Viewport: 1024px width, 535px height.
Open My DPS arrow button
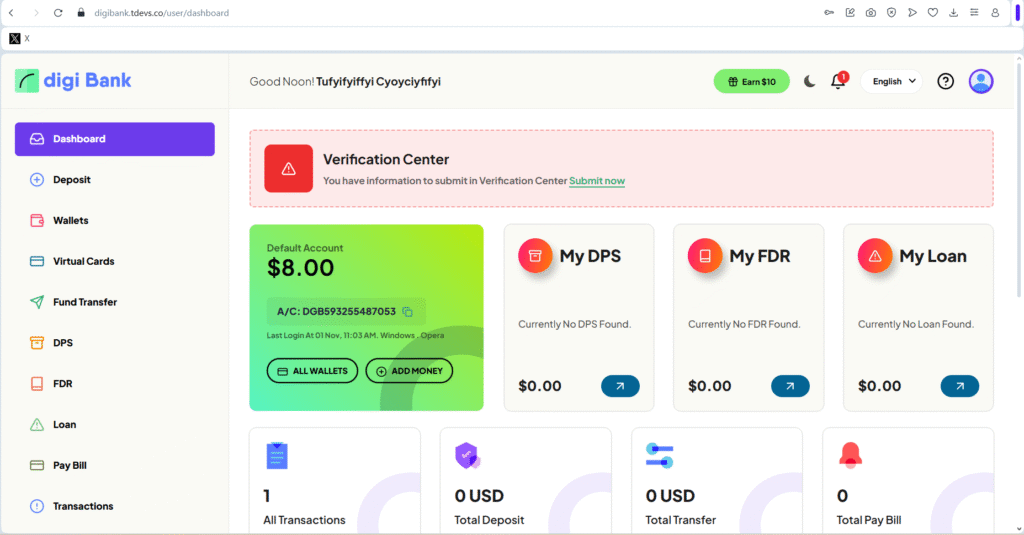(620, 386)
